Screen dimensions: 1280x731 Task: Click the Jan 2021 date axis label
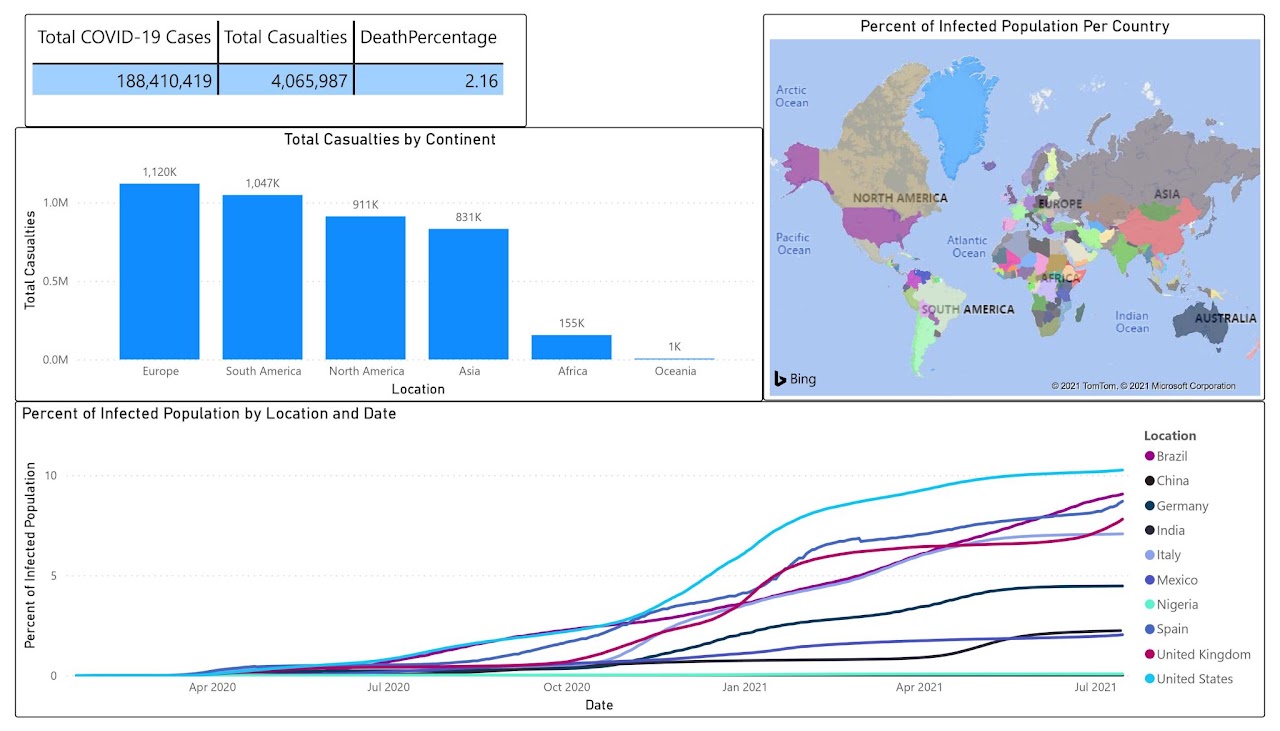tap(743, 688)
